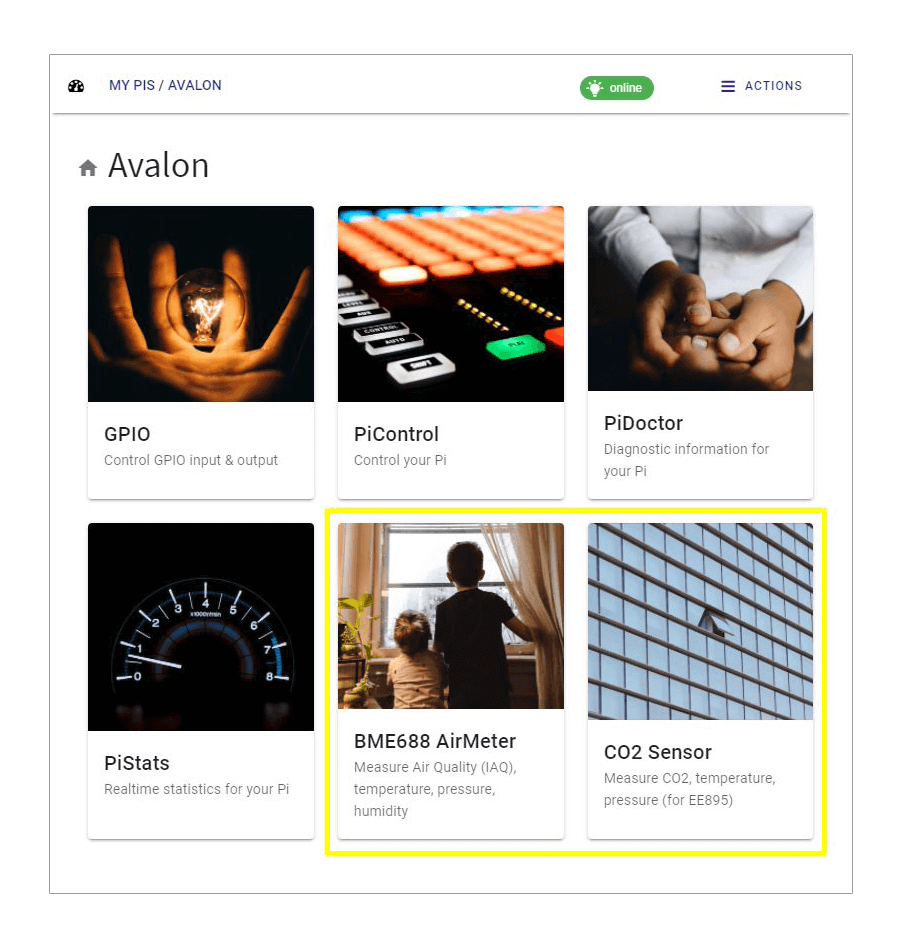Click the PiDoctor card title
Viewport: 900px width, 950px height.
pos(643,423)
